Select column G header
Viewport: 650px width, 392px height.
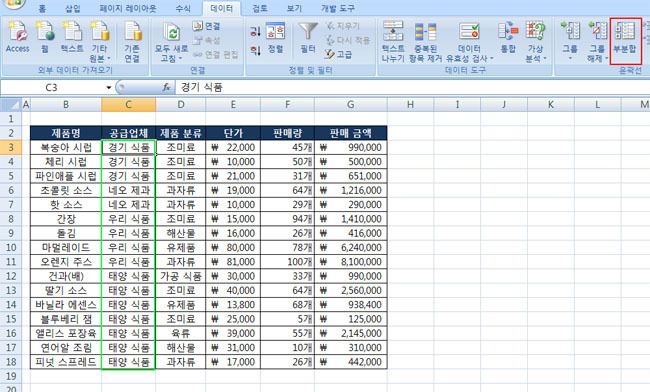351,104
